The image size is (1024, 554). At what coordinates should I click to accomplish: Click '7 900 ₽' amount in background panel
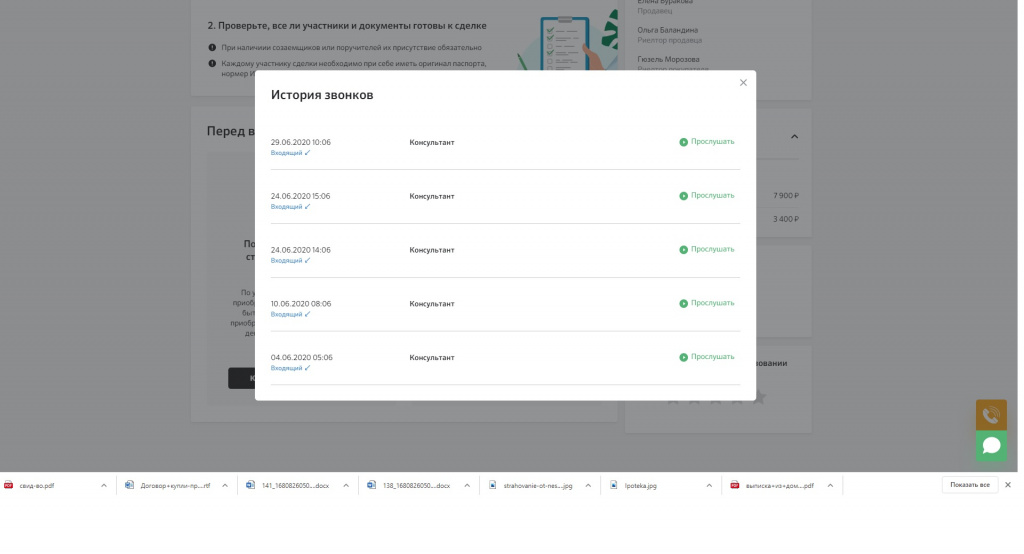[786, 195]
